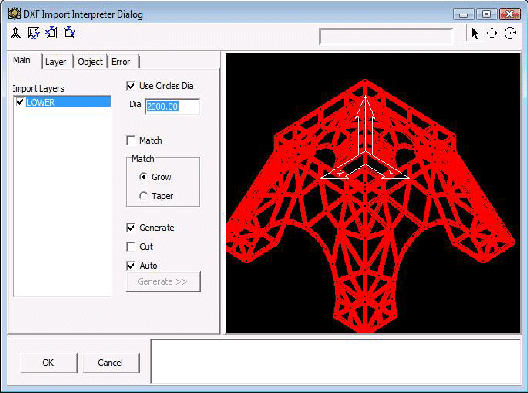Click the second toolbar icon with blue check
The width and height of the screenshot is (528, 393).
tap(33, 33)
